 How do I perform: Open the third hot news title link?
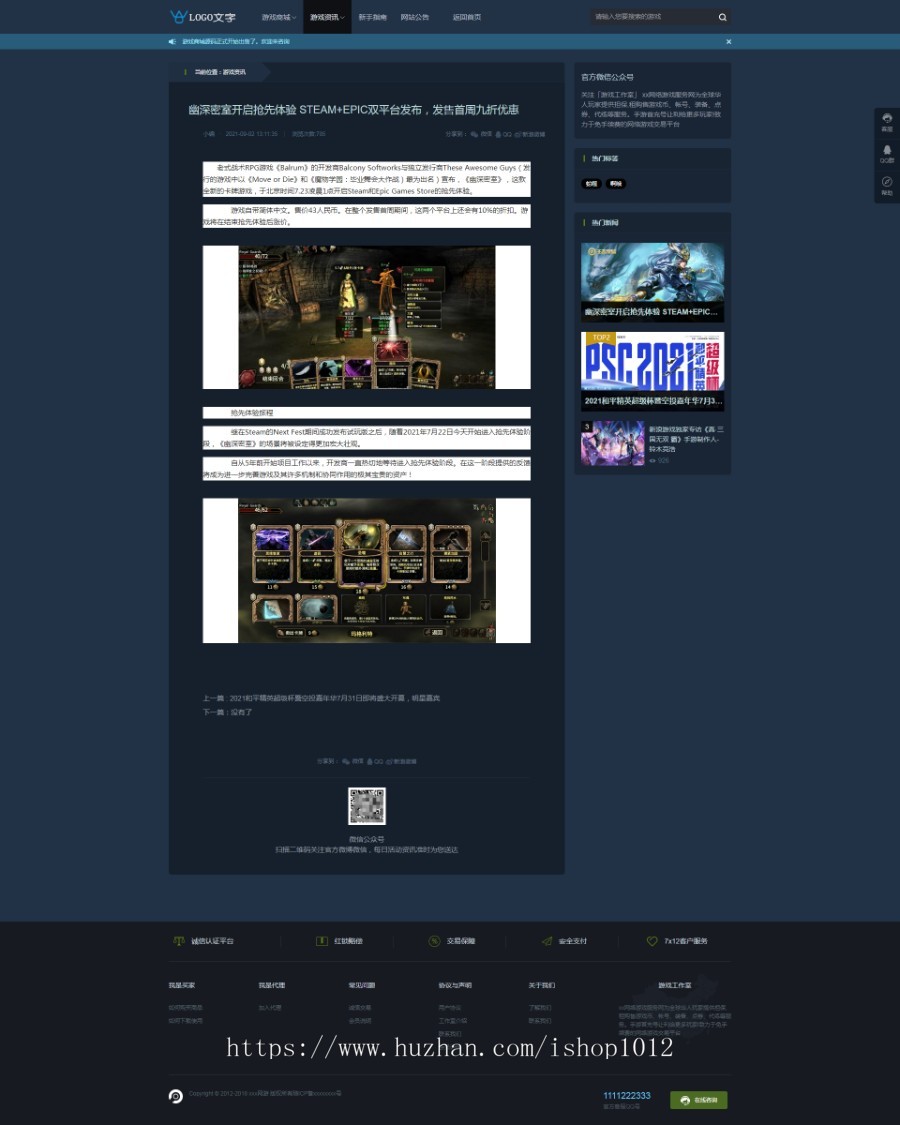pos(686,438)
